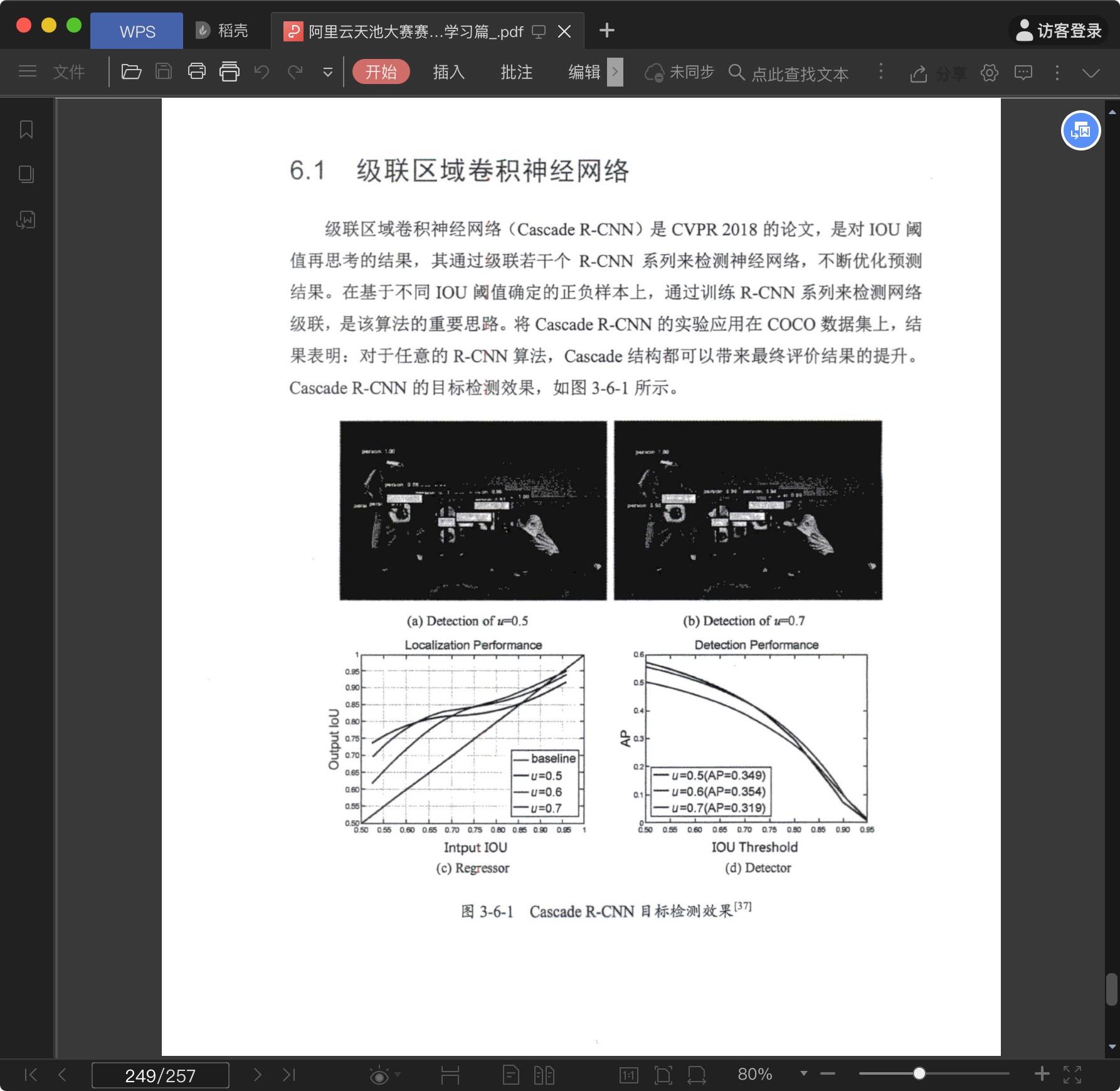The width and height of the screenshot is (1120, 1091).
Task: Open the annotations panel icon in sidebar
Action: tap(26, 219)
